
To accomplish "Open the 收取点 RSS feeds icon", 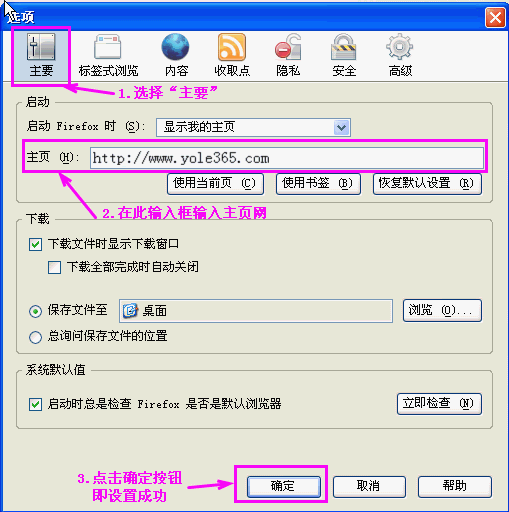I will (232, 47).
